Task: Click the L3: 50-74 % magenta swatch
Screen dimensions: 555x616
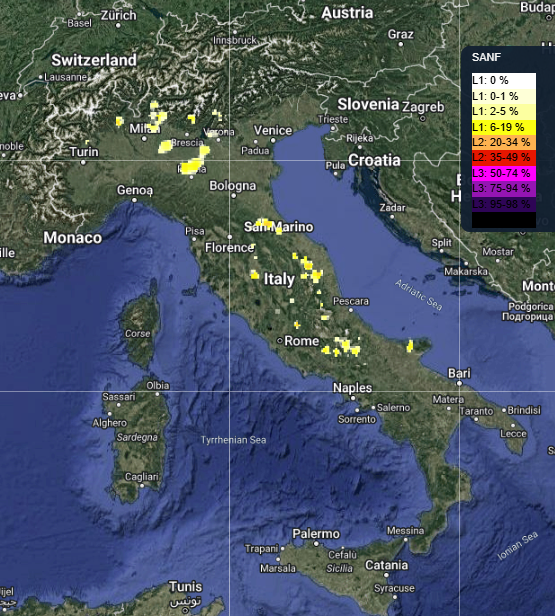Action: click(x=504, y=173)
